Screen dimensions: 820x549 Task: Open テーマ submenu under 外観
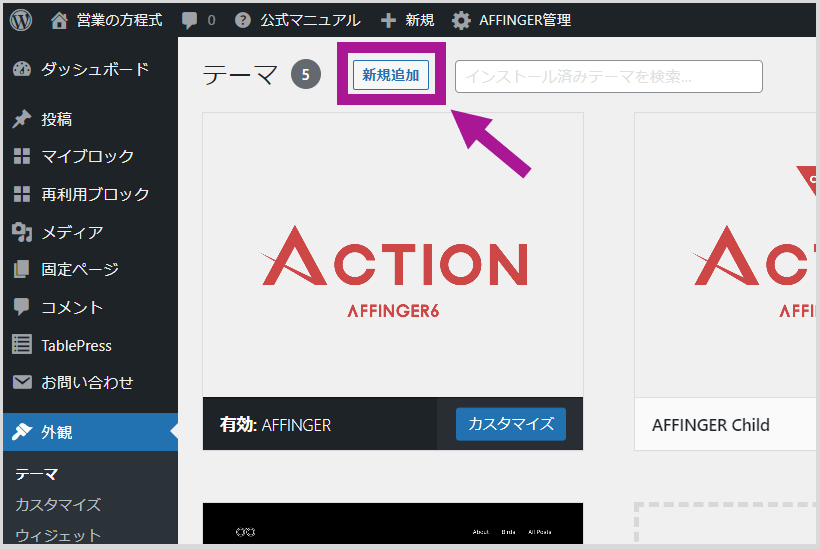tap(37, 474)
